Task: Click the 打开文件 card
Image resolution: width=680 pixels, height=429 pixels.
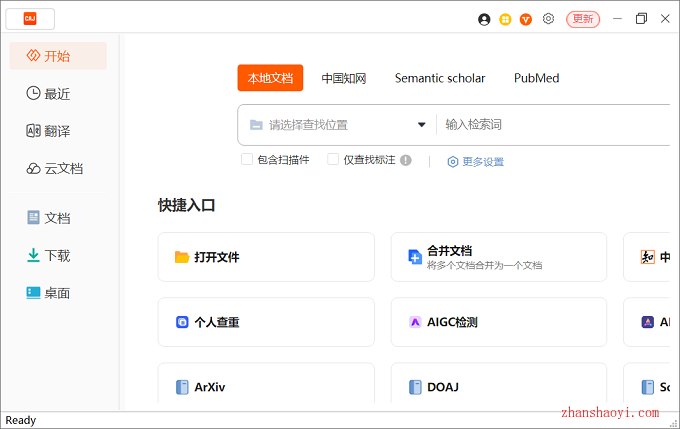Action: coord(266,257)
